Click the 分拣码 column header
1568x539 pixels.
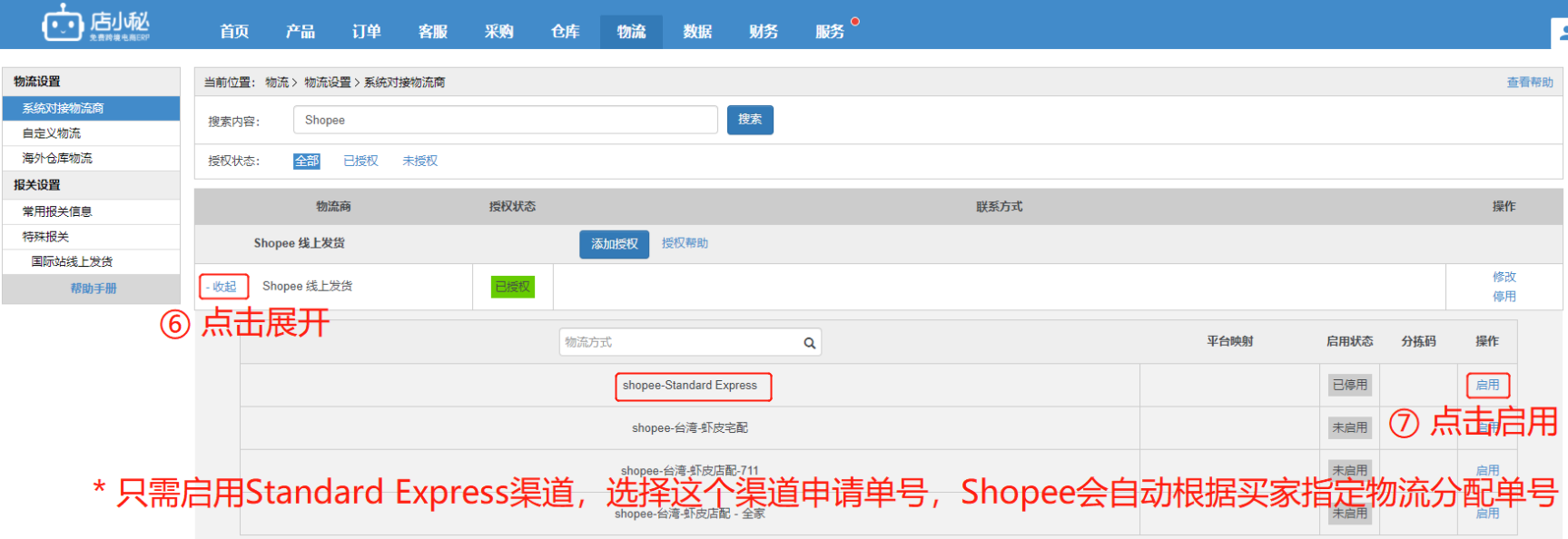1418,341
